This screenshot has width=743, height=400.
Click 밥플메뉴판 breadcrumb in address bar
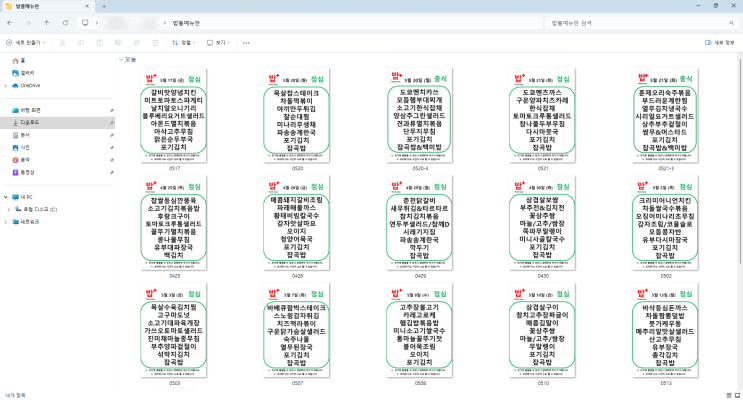186,23
